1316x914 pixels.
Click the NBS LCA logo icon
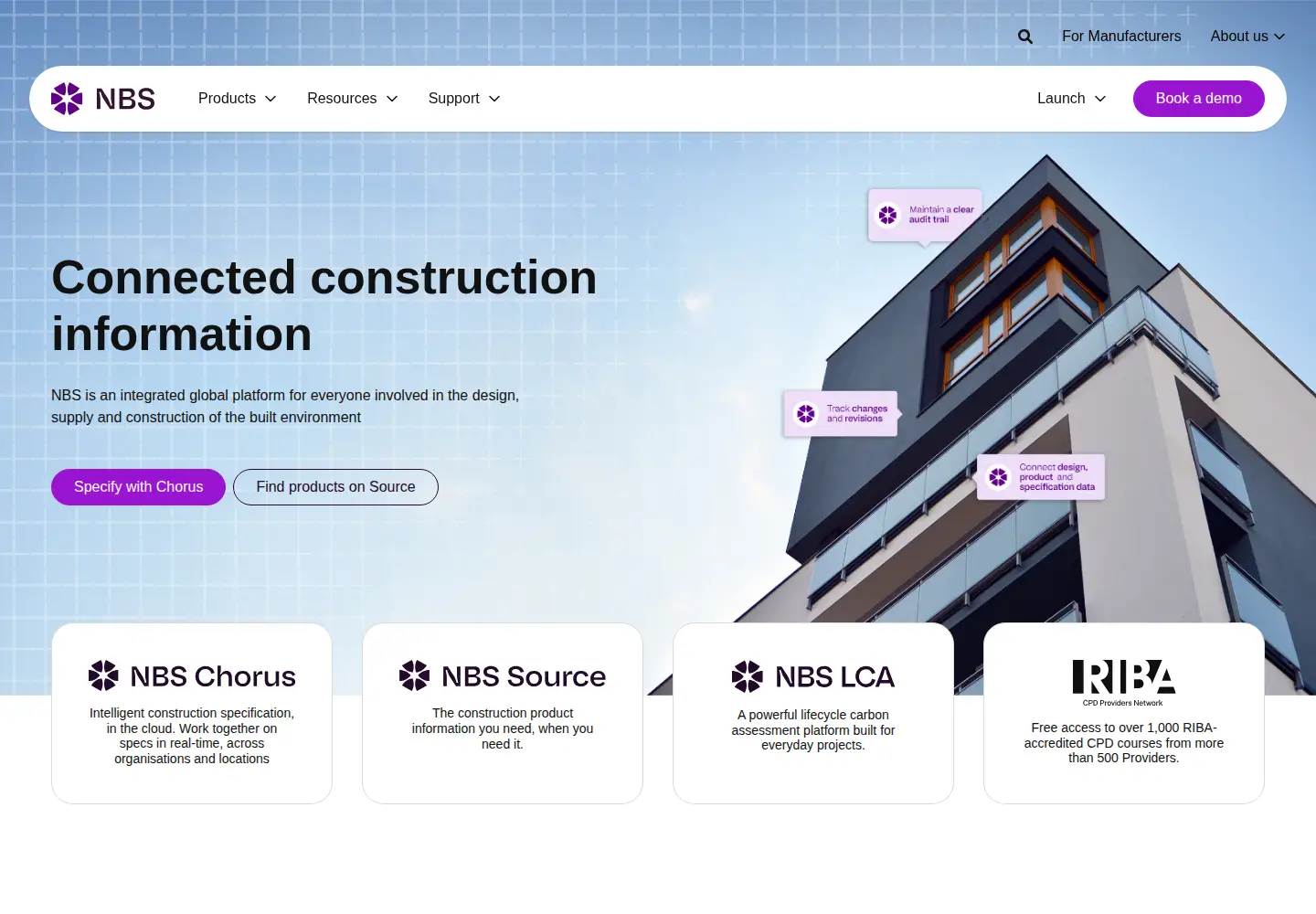click(x=747, y=676)
